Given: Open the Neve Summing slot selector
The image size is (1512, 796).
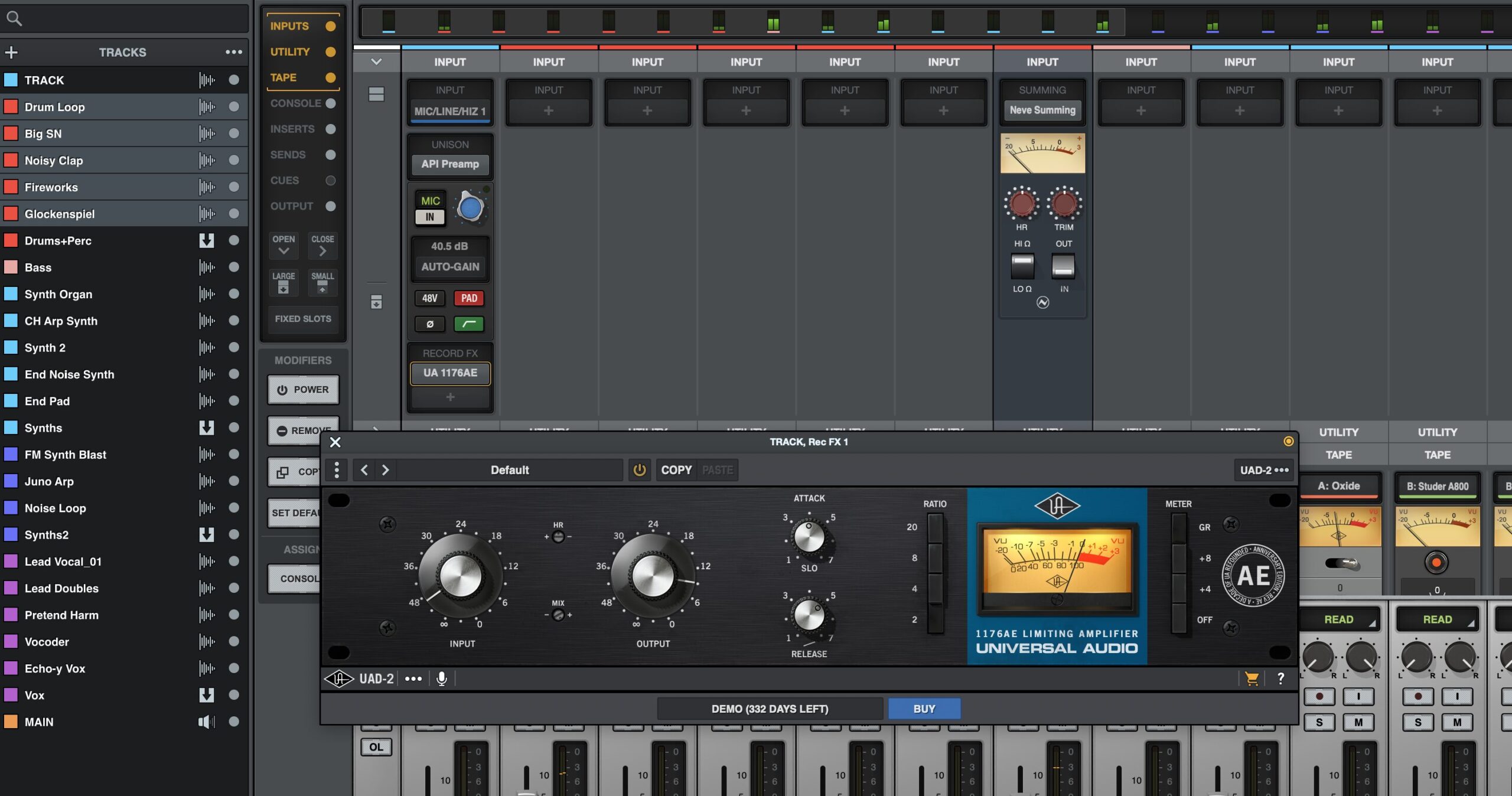Looking at the screenshot, I should 1042,110.
